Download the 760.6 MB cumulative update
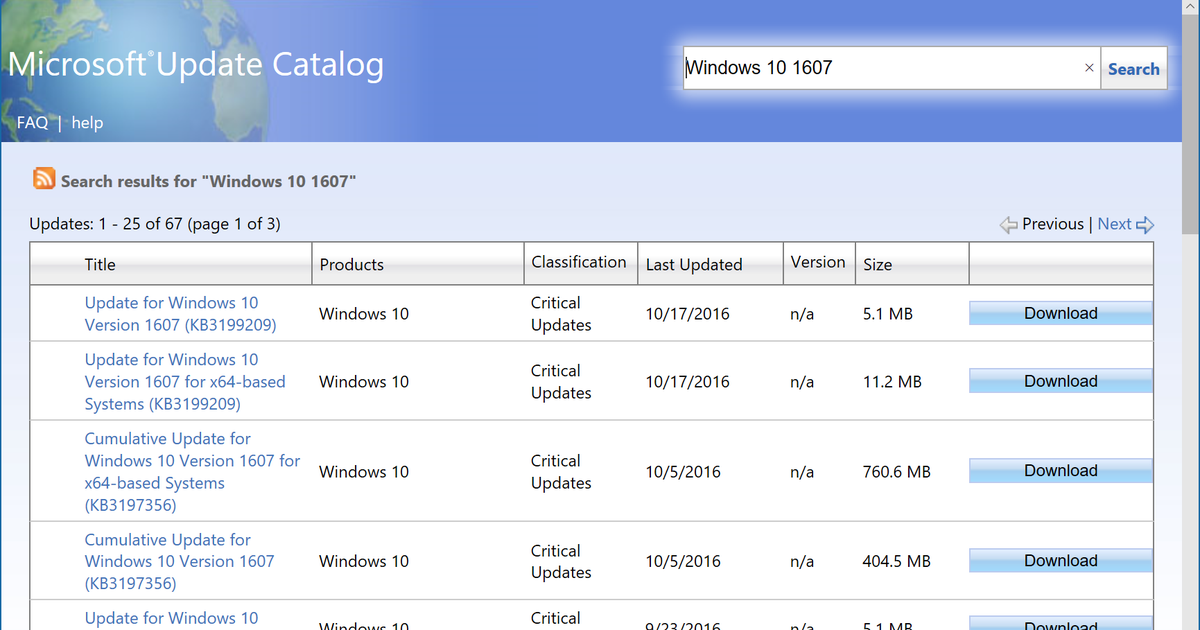The image size is (1200, 630). pyautogui.click(x=1060, y=470)
